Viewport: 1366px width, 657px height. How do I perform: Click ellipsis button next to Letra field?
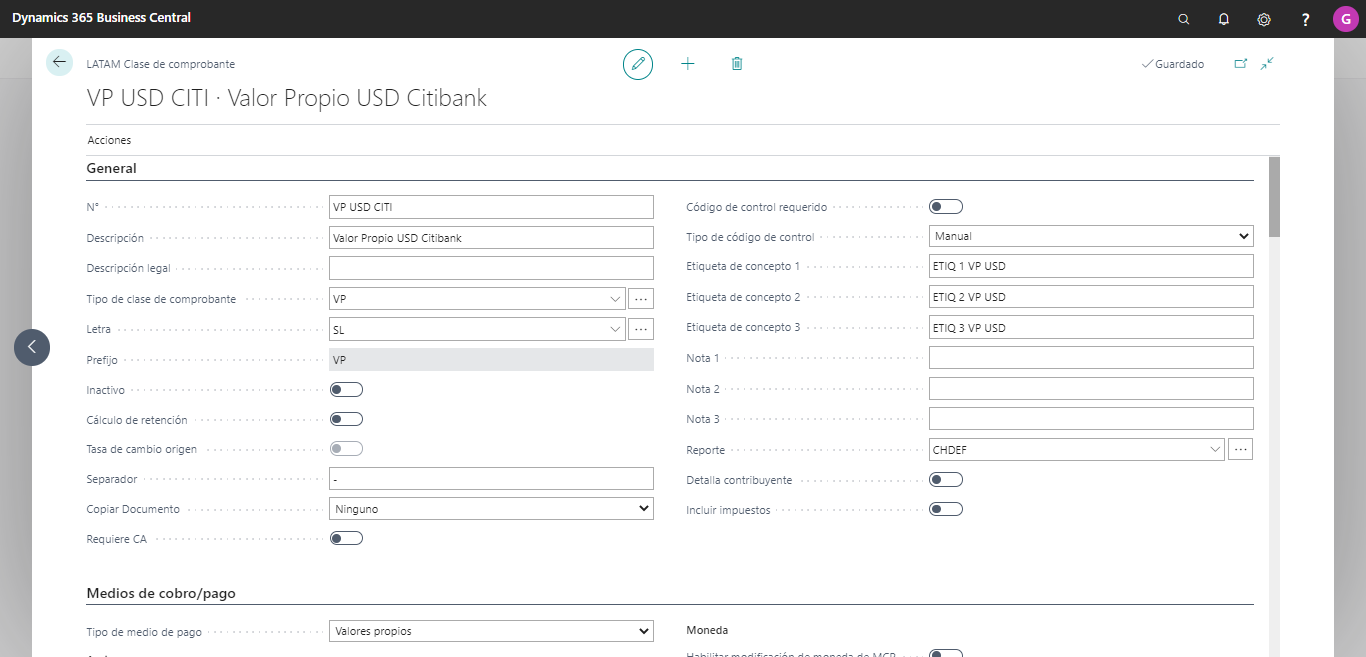(x=641, y=328)
